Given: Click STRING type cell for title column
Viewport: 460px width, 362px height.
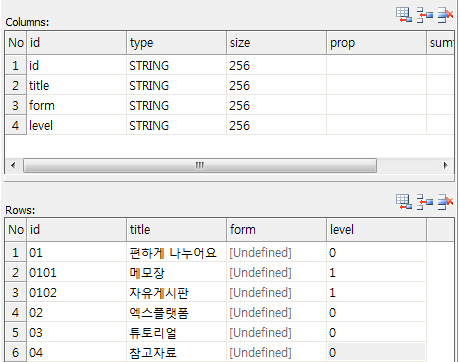Looking at the screenshot, I should point(176,85).
